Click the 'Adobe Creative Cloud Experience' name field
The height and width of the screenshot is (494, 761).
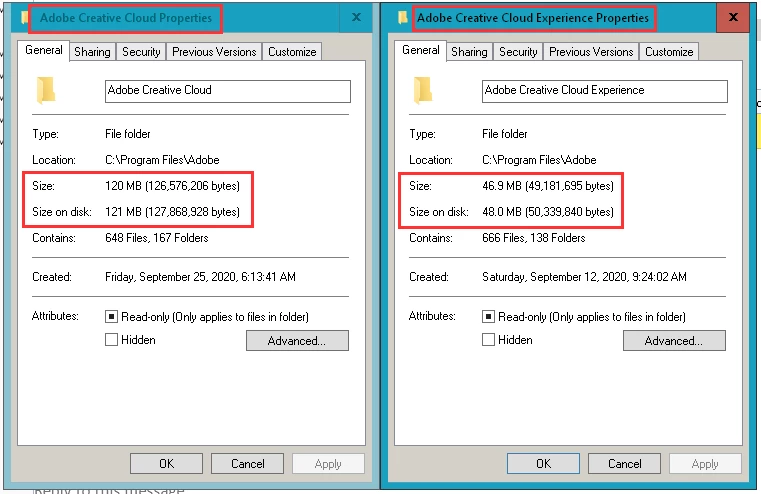point(605,91)
